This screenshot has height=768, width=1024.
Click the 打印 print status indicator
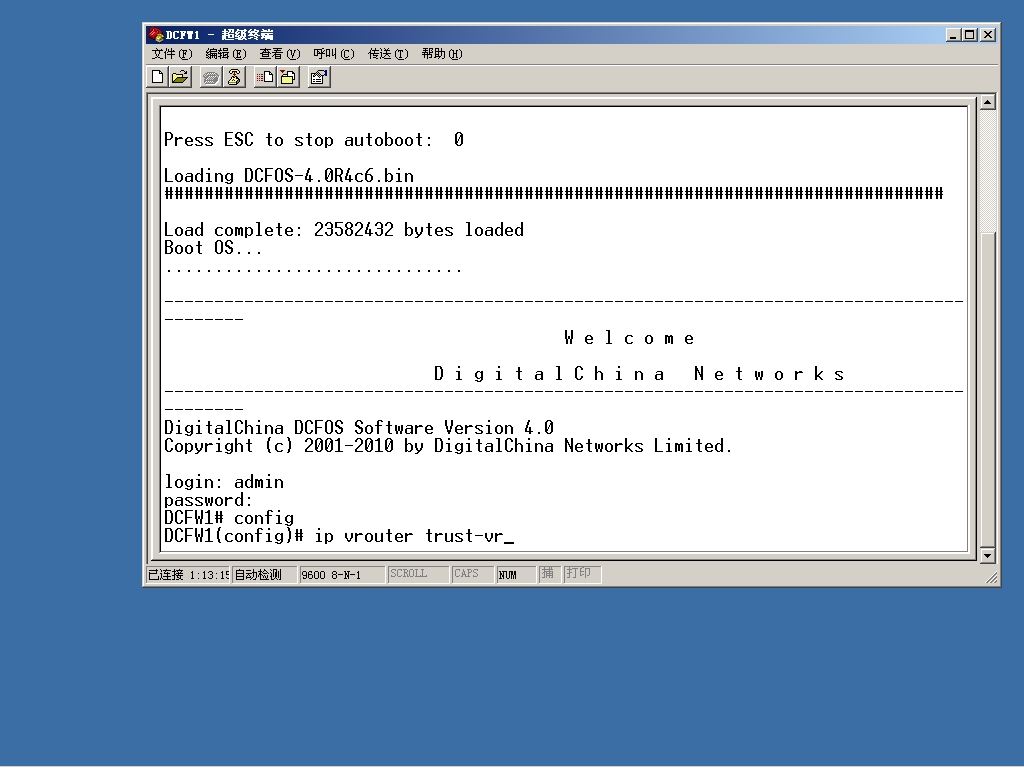click(x=582, y=574)
